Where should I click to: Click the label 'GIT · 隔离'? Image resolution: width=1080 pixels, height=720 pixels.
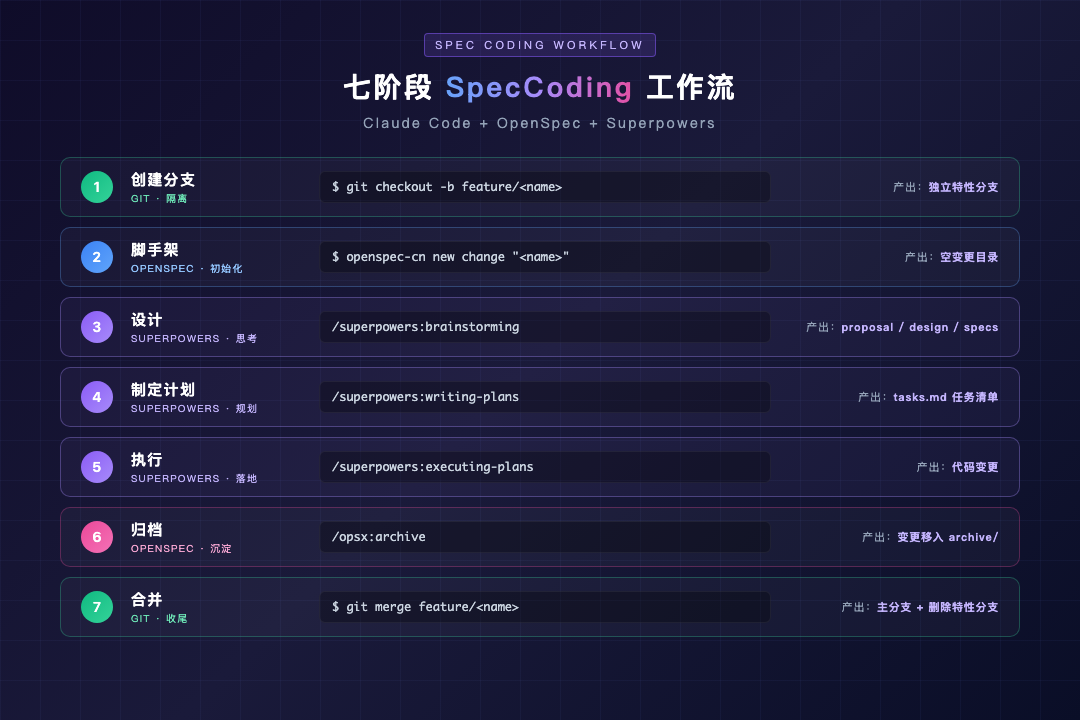[159, 198]
